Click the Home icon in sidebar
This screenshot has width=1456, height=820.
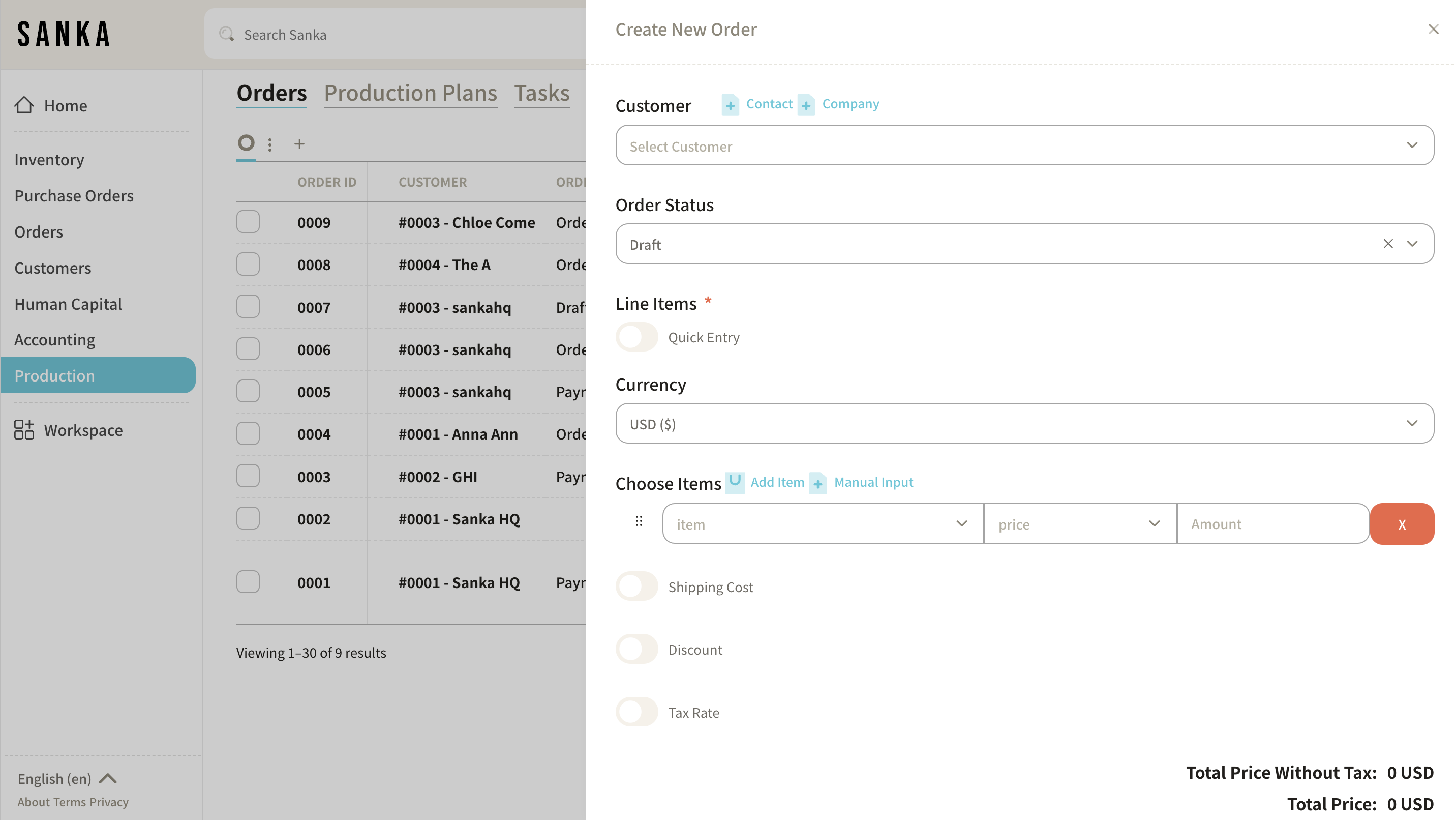click(24, 105)
